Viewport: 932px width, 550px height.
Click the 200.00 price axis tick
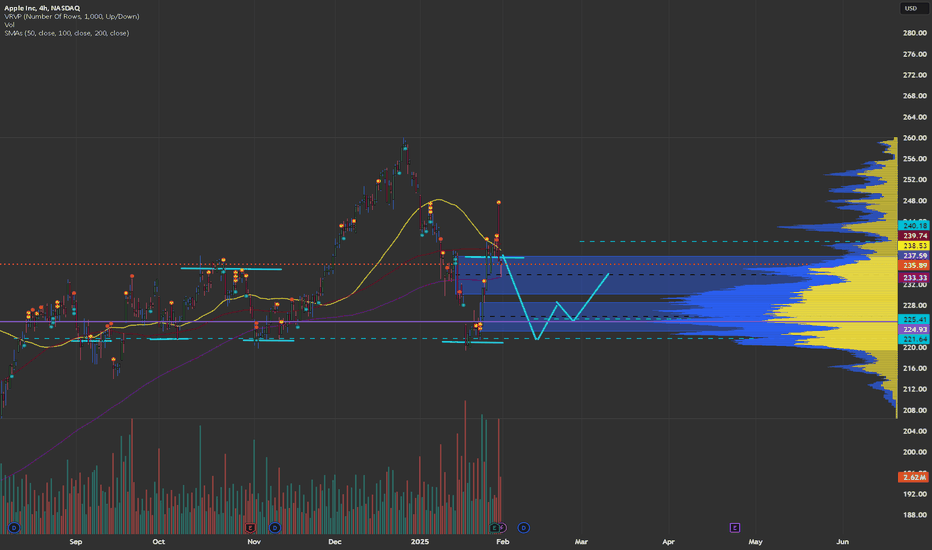(x=915, y=452)
